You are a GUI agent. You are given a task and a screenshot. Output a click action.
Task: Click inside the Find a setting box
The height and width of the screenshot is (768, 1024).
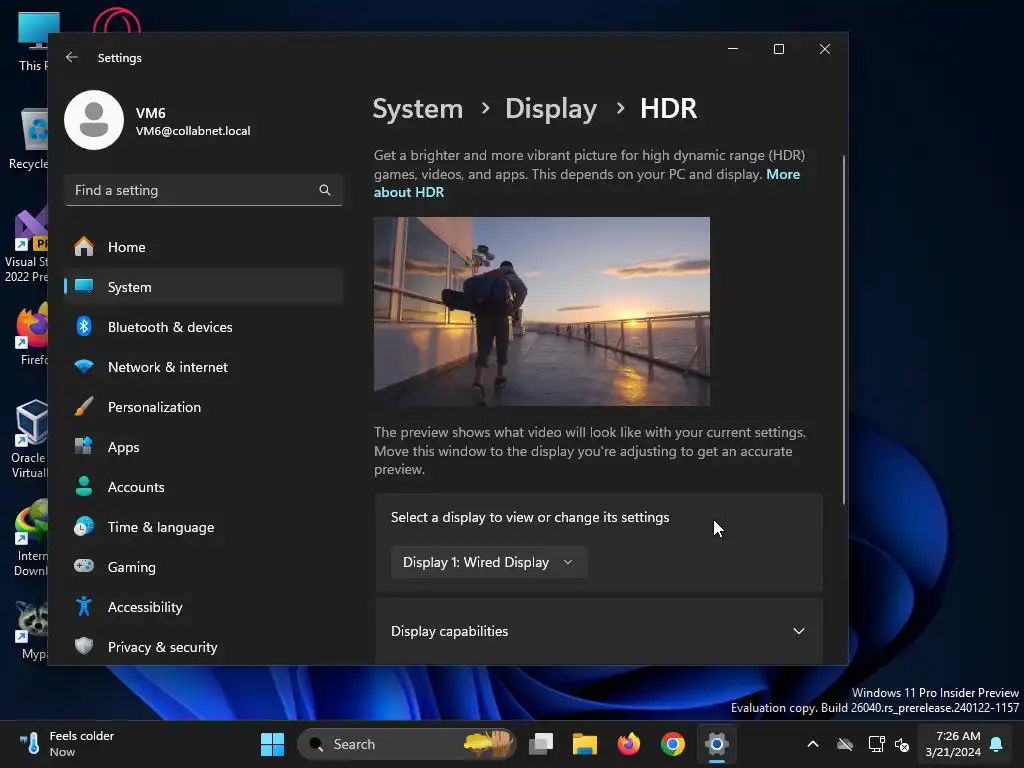[x=204, y=190]
